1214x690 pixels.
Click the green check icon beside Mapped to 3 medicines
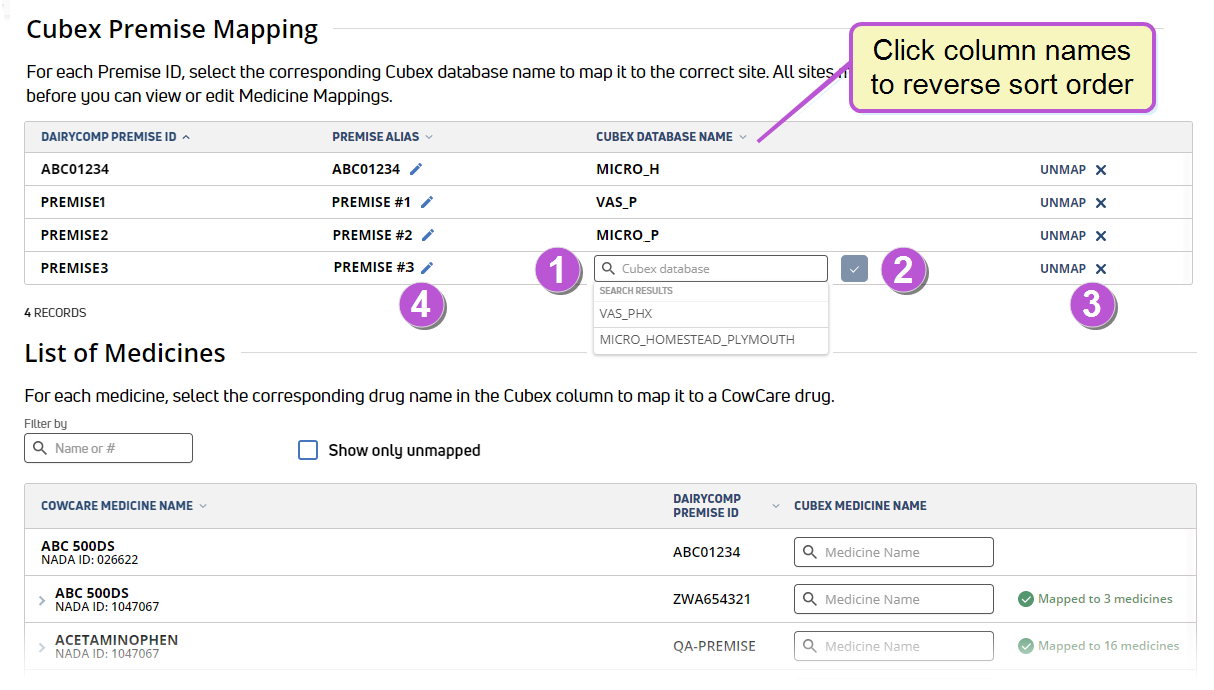tap(1025, 599)
